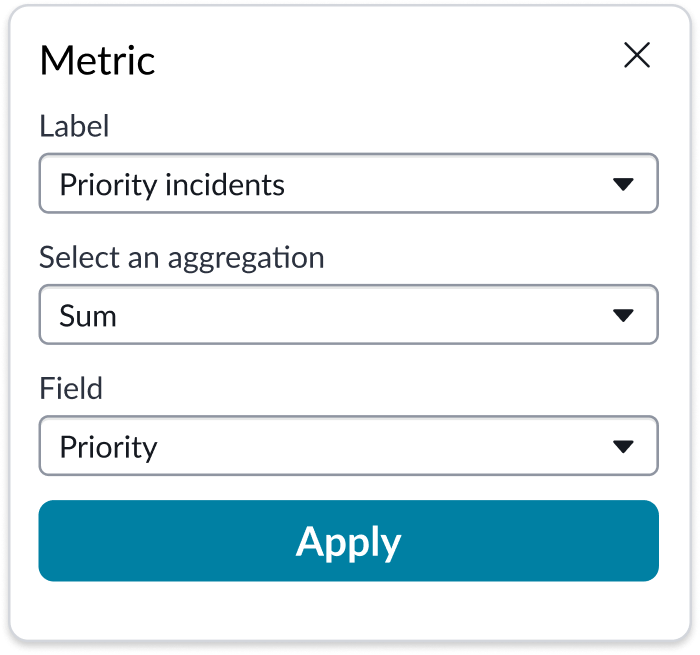Viewport: 700px width, 655px height.
Task: Click the Metric dialog heading
Action: (97, 61)
